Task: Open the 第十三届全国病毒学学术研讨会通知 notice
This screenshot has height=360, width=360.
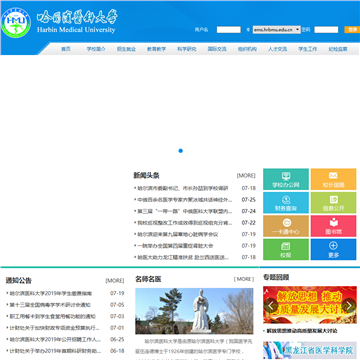Action: [x=50, y=305]
